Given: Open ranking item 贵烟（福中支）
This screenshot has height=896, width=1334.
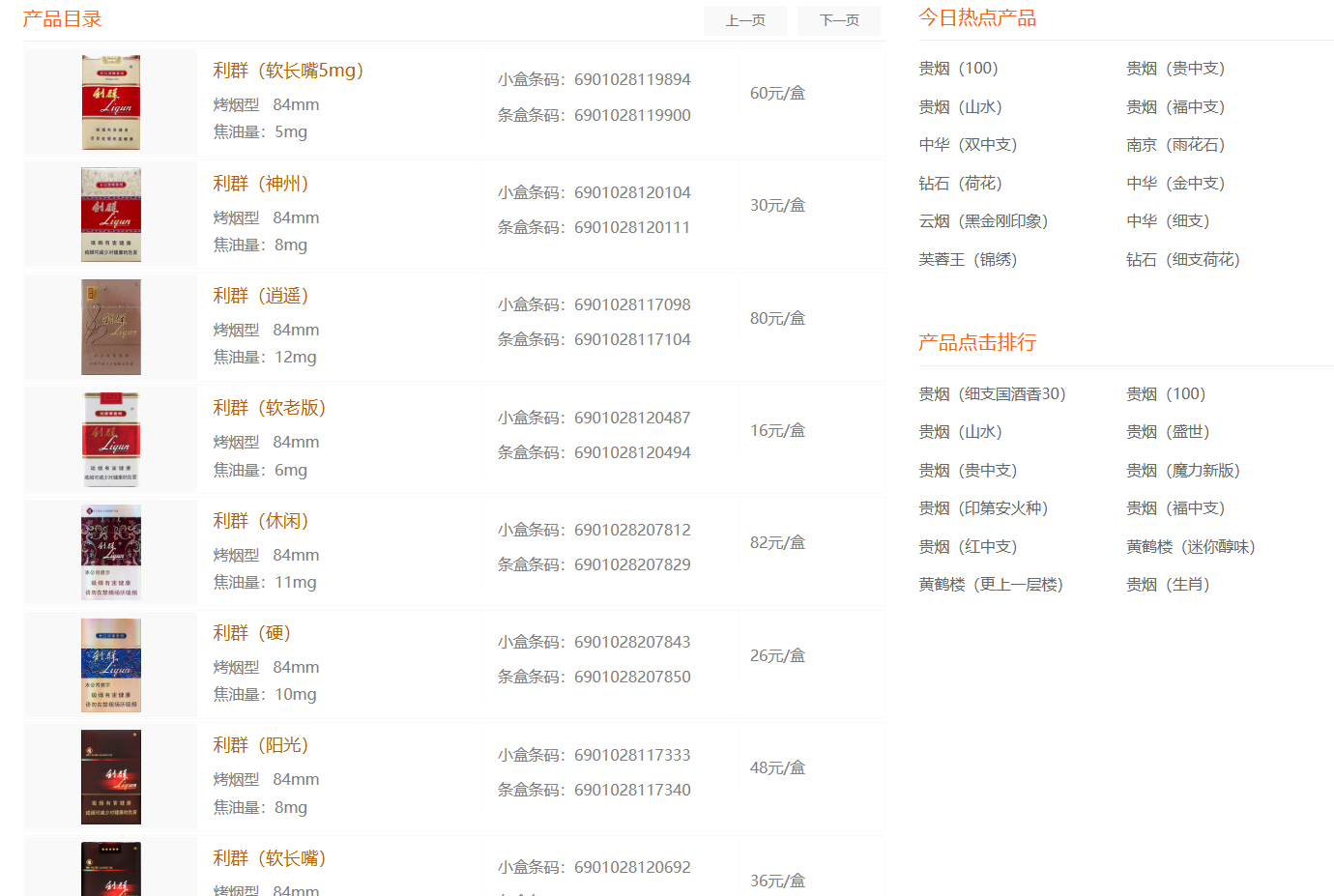Looking at the screenshot, I should (x=1175, y=508).
